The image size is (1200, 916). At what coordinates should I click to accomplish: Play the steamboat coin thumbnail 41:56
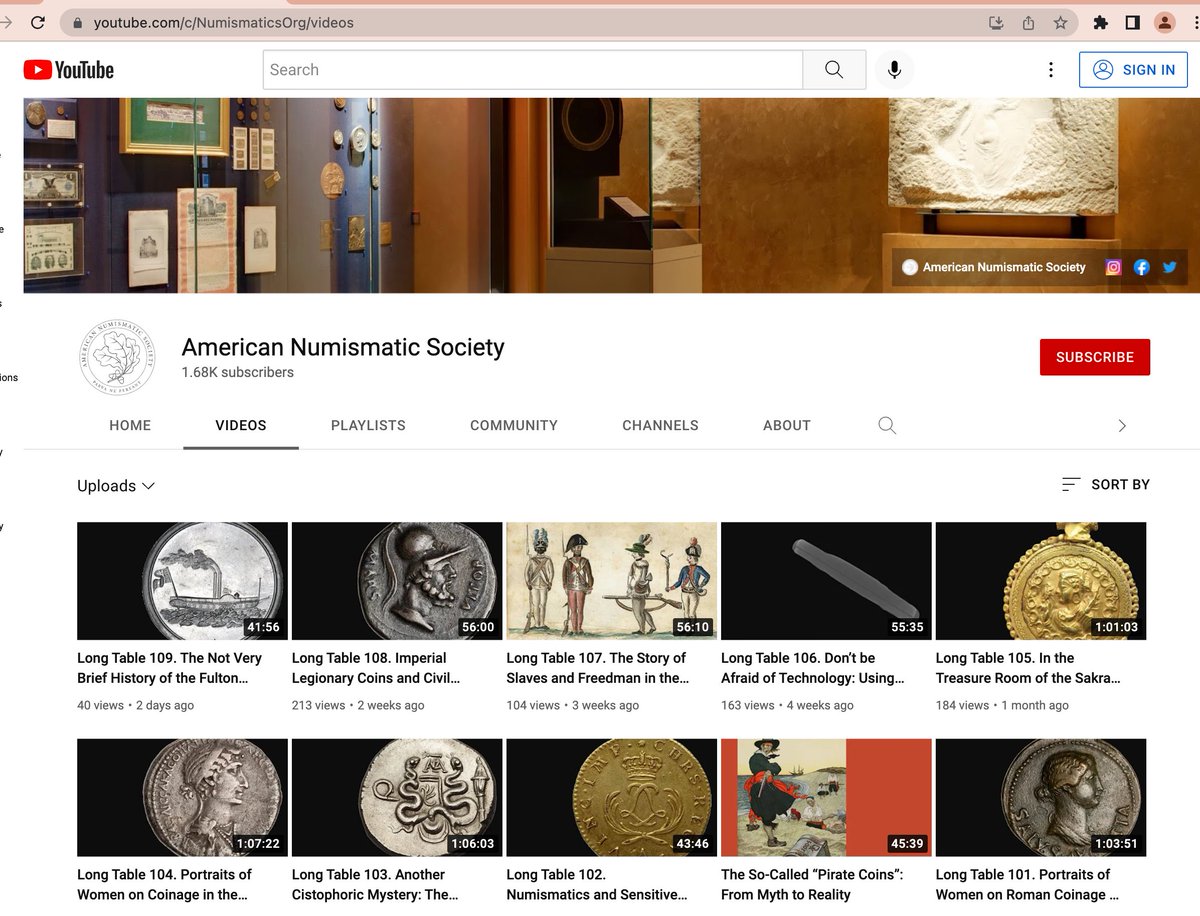[182, 581]
